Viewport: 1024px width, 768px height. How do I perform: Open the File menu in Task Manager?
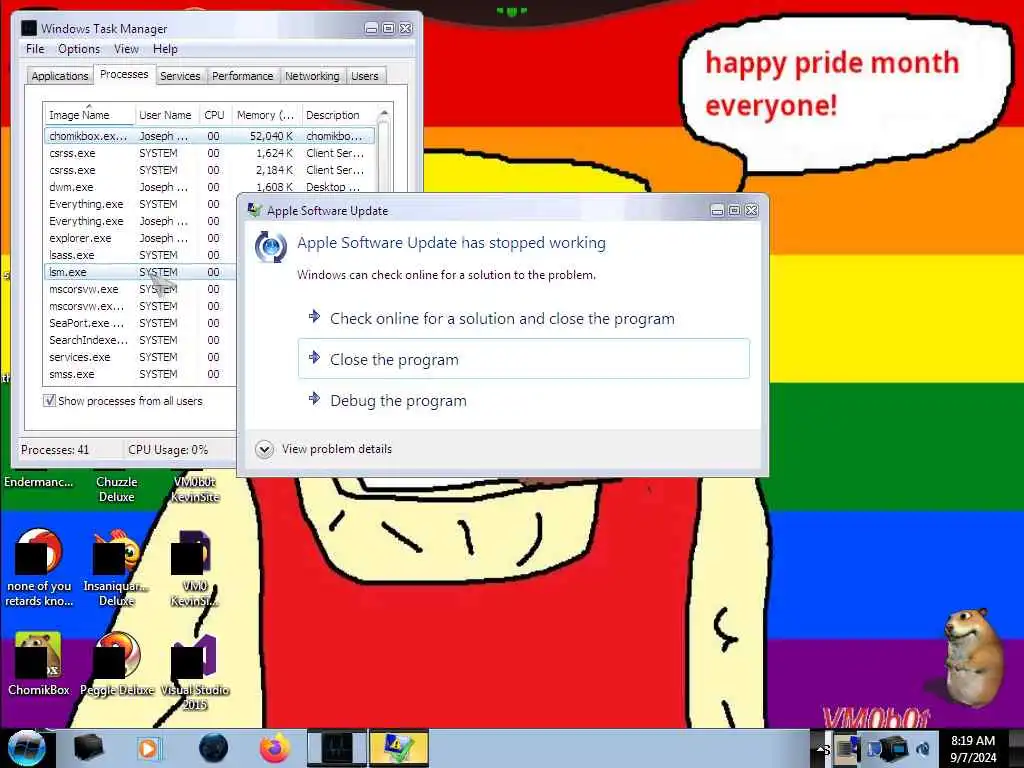[35, 49]
